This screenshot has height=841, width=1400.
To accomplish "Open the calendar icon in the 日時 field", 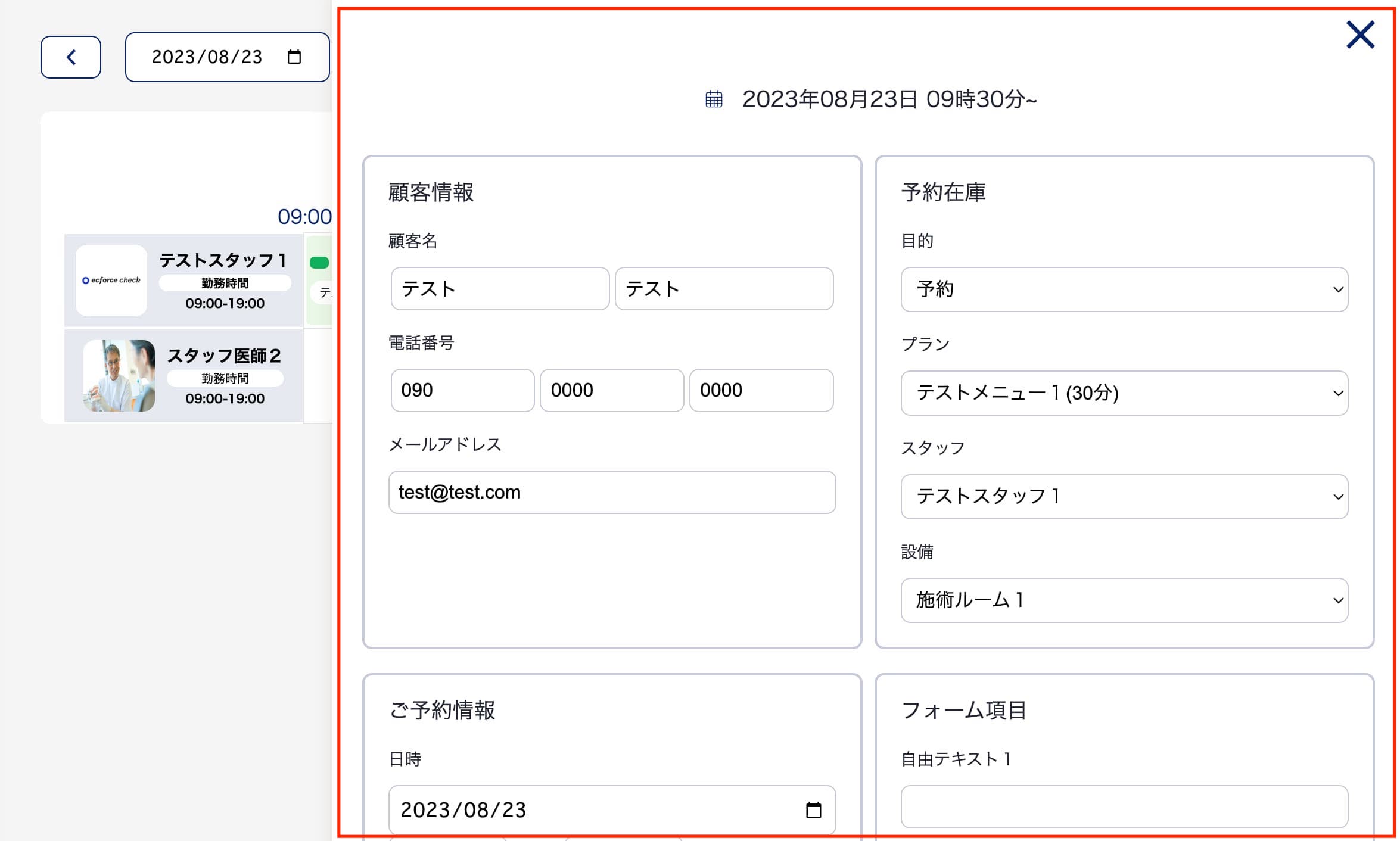I will point(813,810).
